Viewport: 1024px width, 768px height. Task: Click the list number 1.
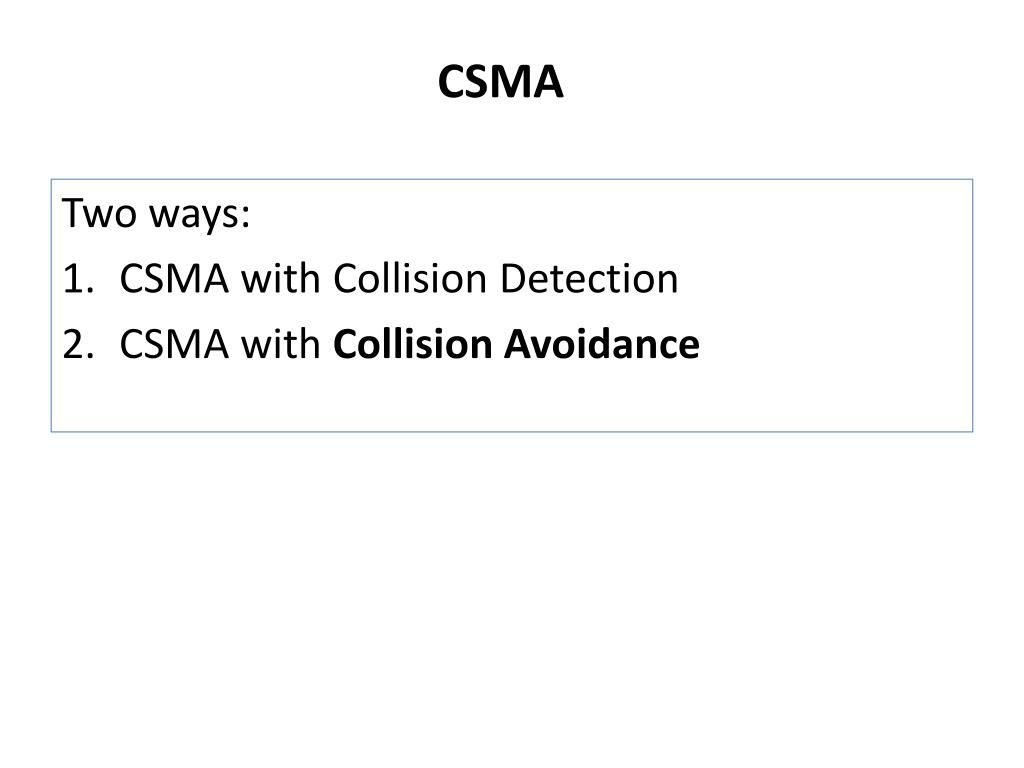[x=78, y=279]
